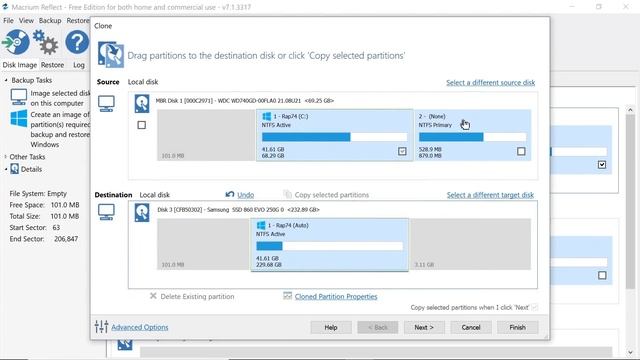Toggle the lower unchecked box in background window

coord(602,276)
